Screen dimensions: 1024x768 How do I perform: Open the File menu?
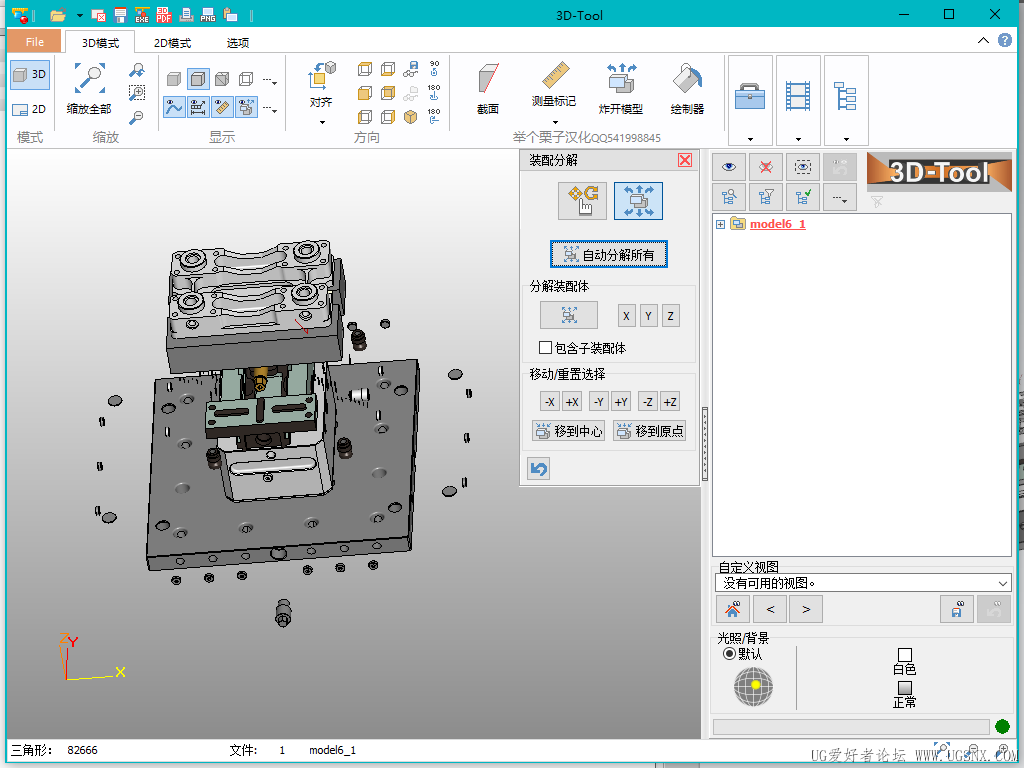click(35, 42)
